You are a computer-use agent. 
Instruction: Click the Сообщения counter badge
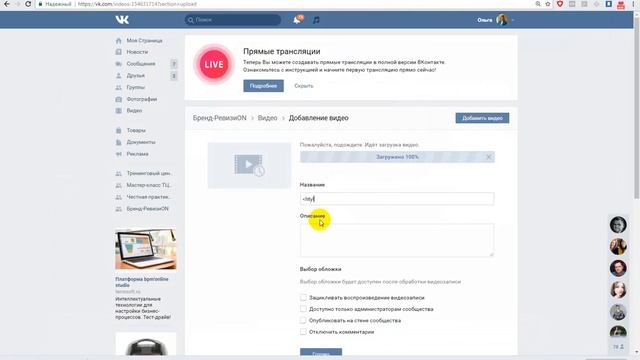(x=174, y=64)
